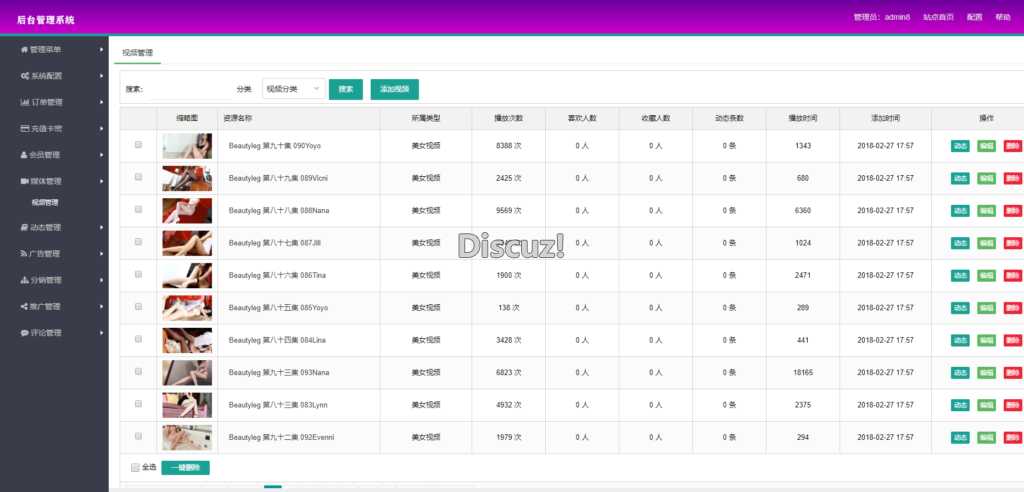The image size is (1024, 492).
Task: Click the teal 动态 button in the 088Nana row
Action: [960, 210]
